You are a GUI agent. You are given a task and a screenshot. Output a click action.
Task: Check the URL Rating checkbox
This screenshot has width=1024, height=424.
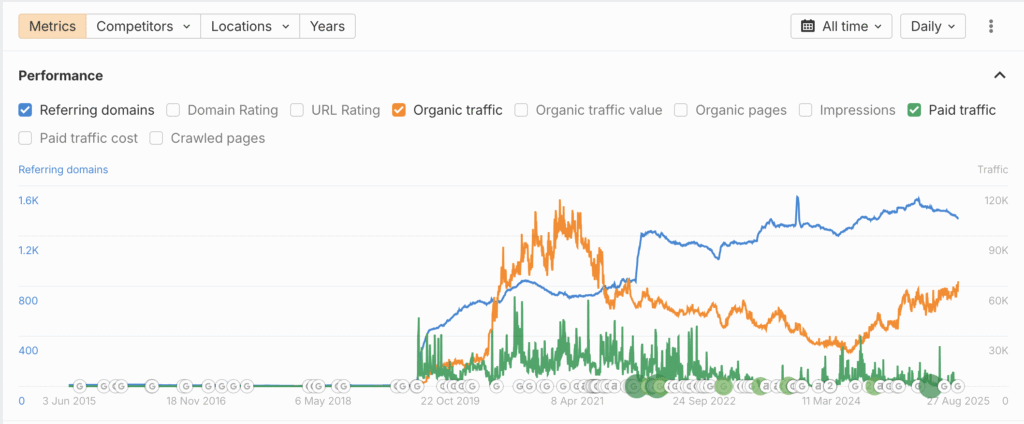point(297,110)
